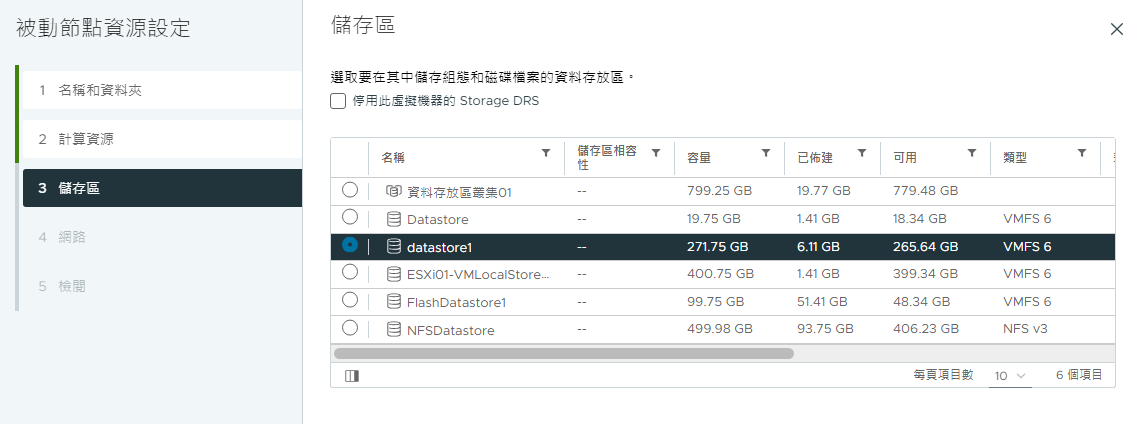Select the FlashDatastore1 radio button
The height and width of the screenshot is (424, 1137).
point(350,300)
